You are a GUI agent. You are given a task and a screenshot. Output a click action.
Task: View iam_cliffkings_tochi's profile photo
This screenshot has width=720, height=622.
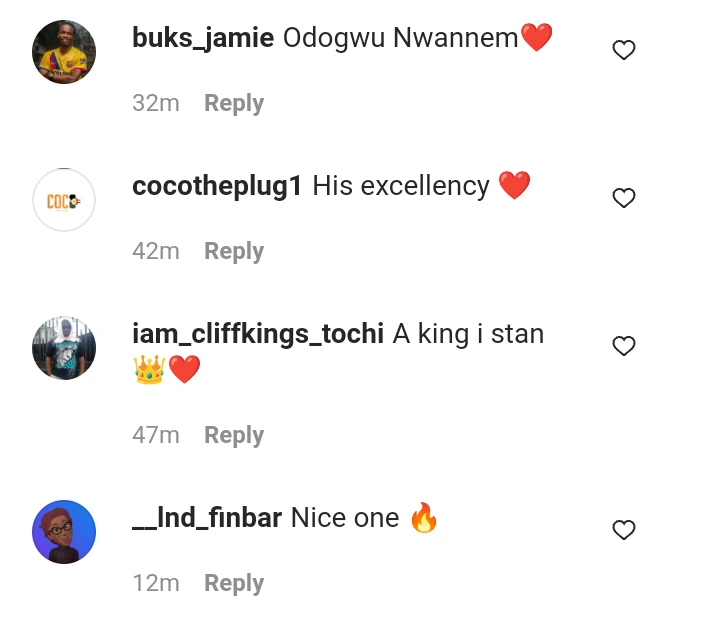click(64, 348)
